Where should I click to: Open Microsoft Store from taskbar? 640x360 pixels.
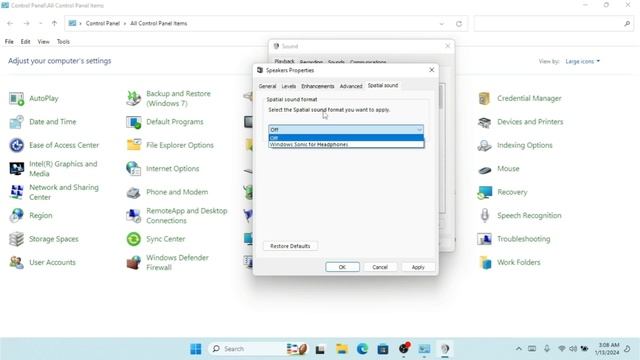pyautogui.click(x=383, y=349)
